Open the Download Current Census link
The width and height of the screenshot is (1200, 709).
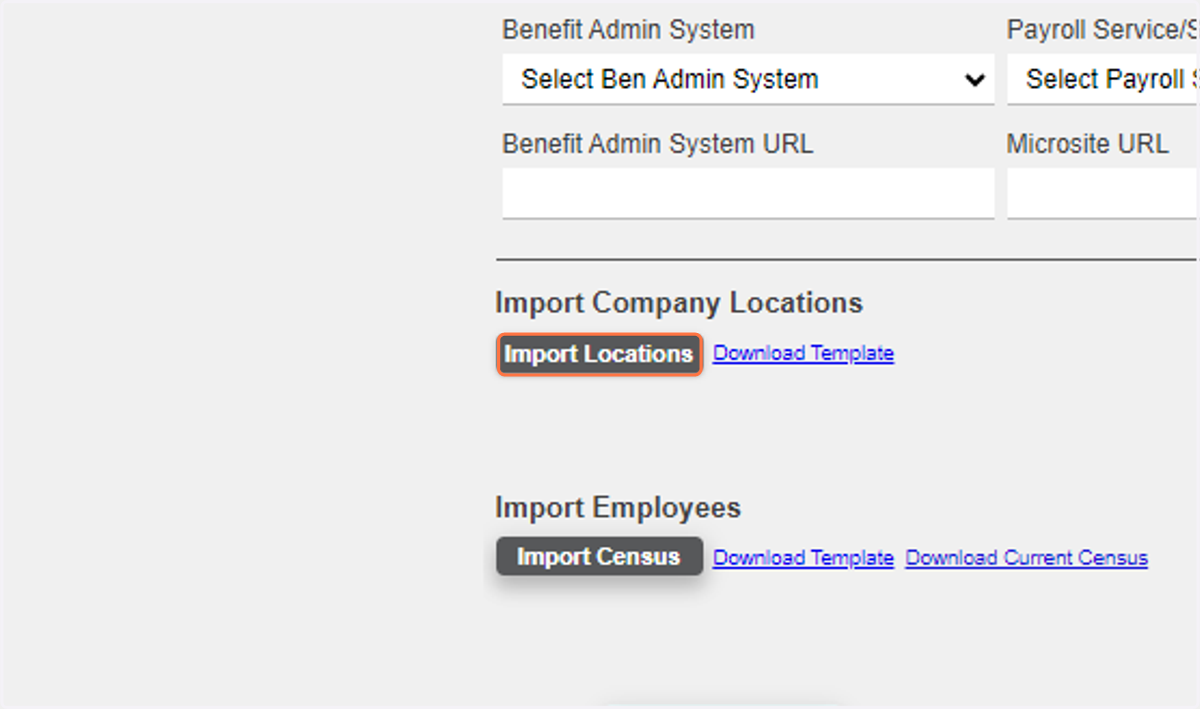1027,558
